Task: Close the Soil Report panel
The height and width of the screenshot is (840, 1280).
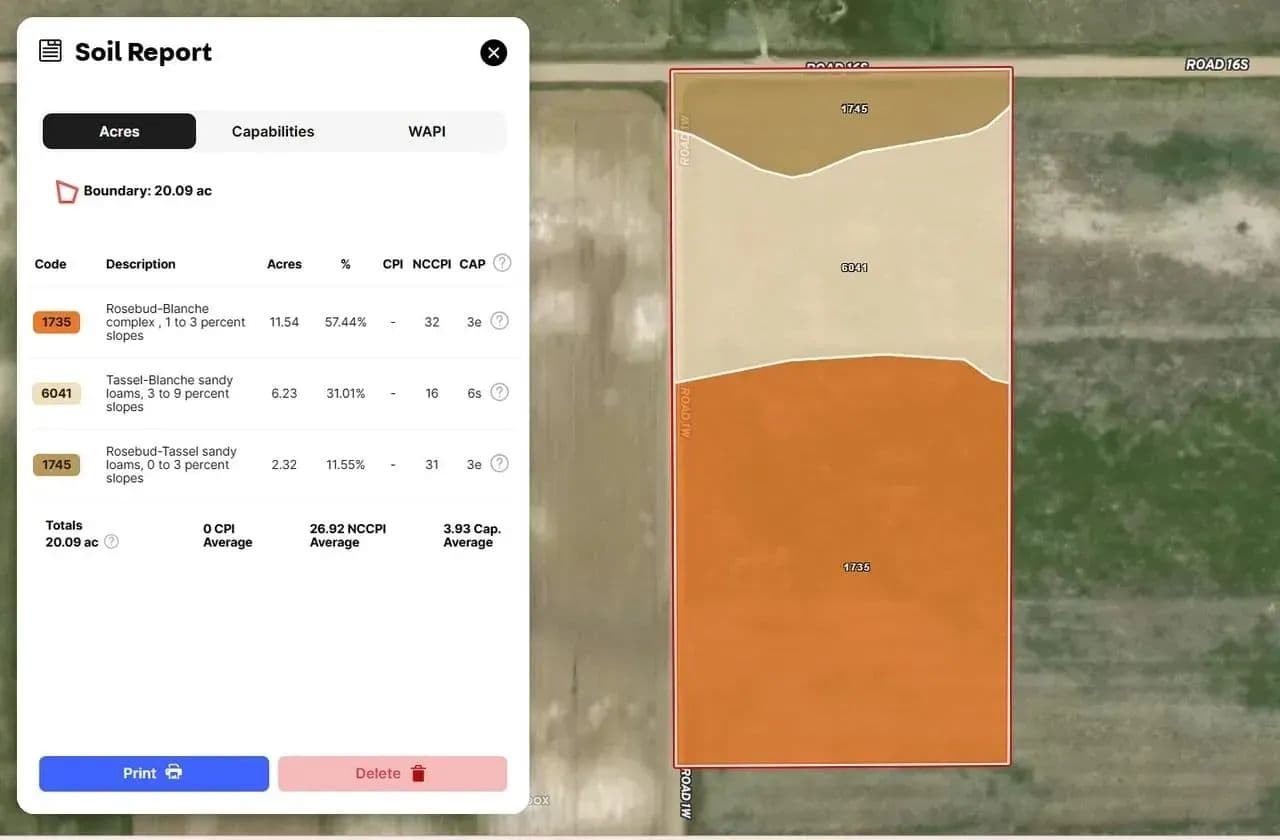Action: [493, 53]
